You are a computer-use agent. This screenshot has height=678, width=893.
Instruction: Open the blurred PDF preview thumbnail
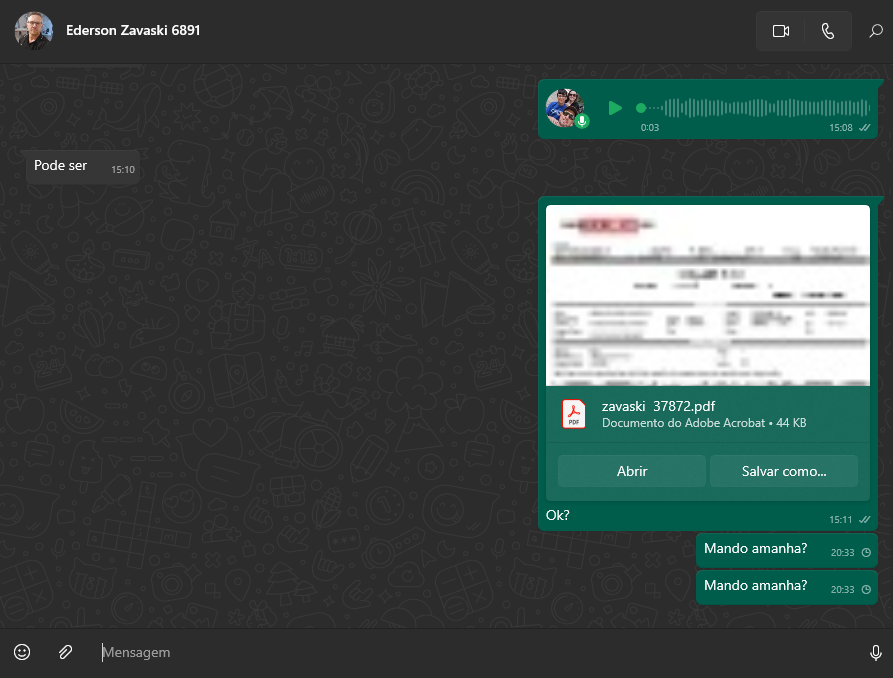coord(707,295)
